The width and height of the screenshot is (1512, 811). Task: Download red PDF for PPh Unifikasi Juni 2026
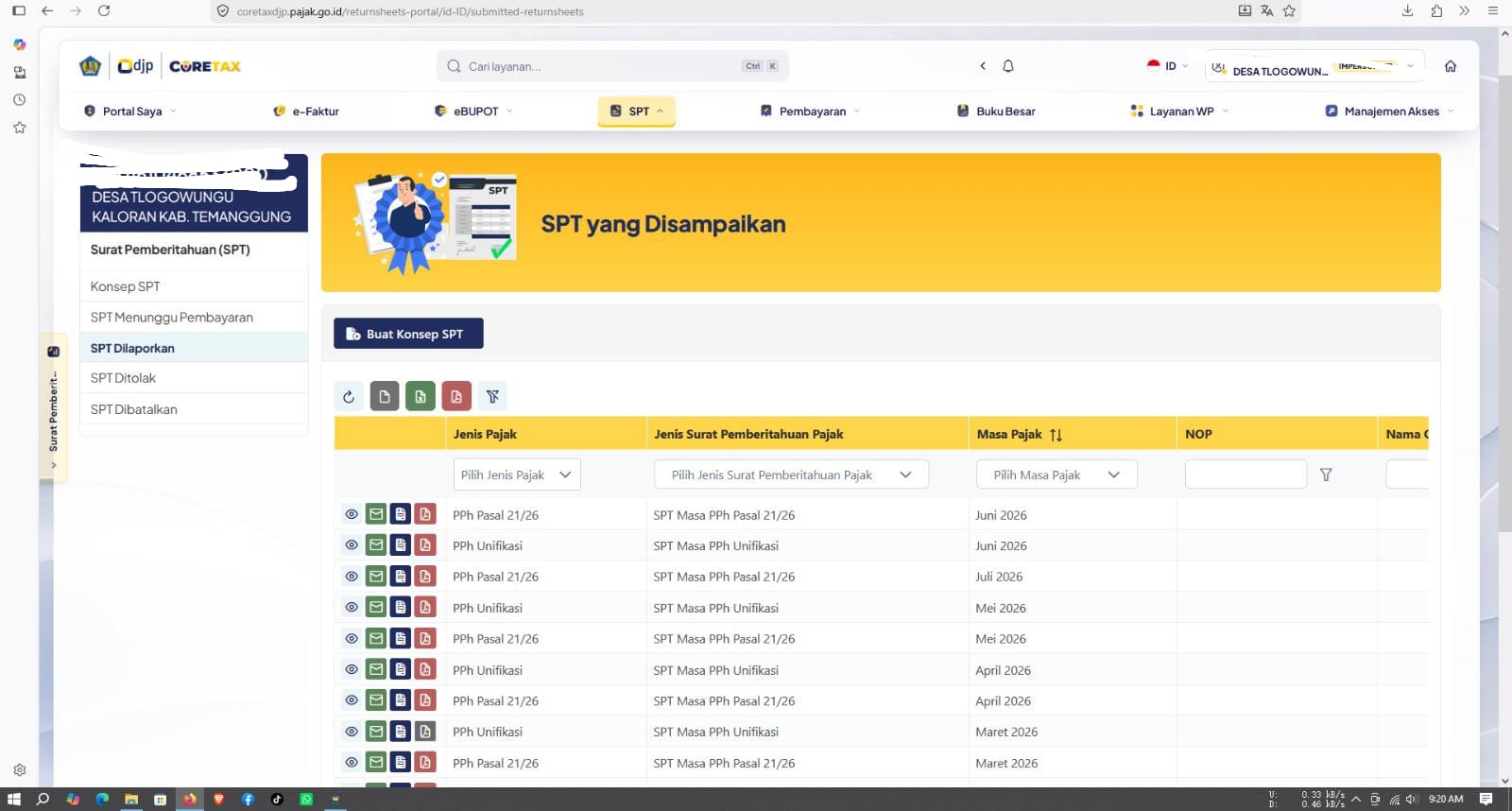click(425, 545)
